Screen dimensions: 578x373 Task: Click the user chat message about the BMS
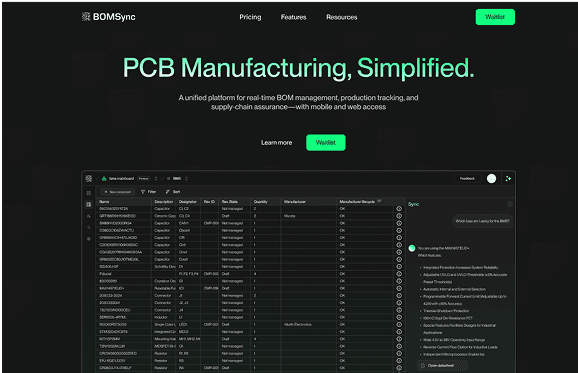pos(482,221)
